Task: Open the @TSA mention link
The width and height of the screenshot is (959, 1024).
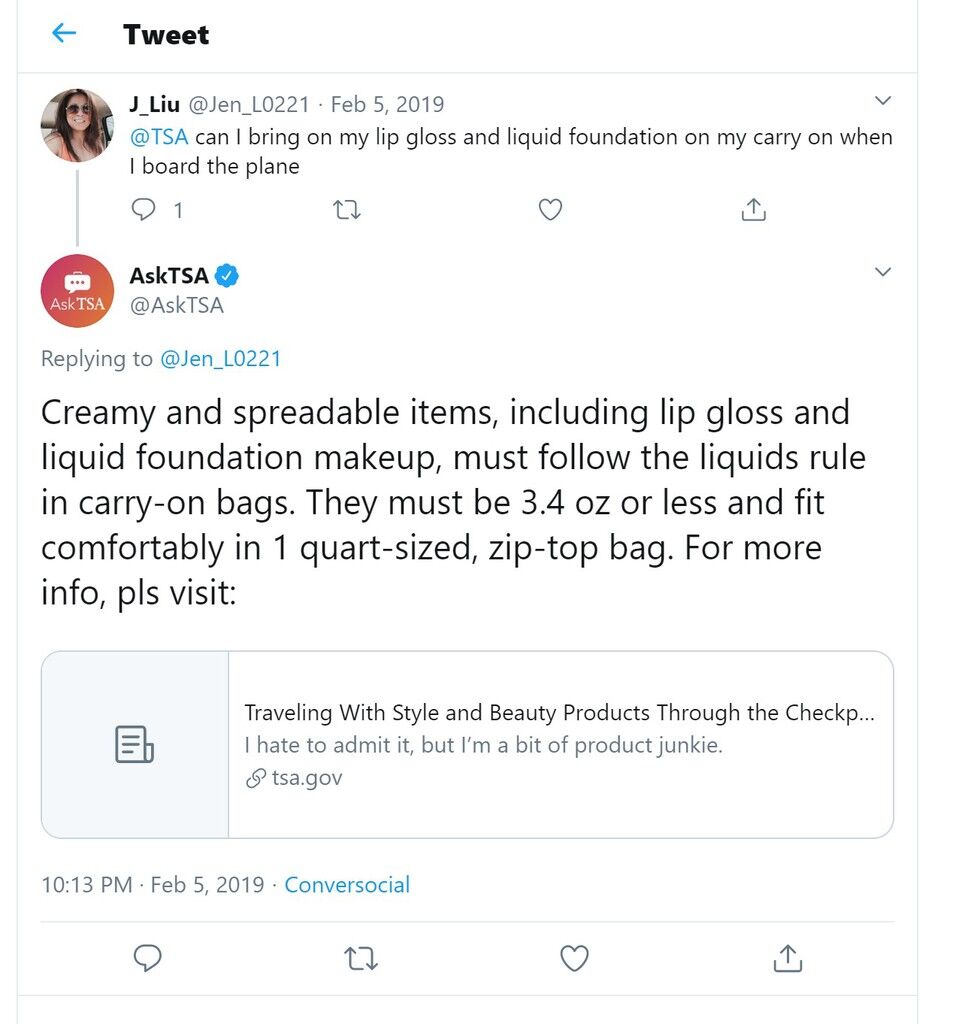Action: [x=159, y=137]
